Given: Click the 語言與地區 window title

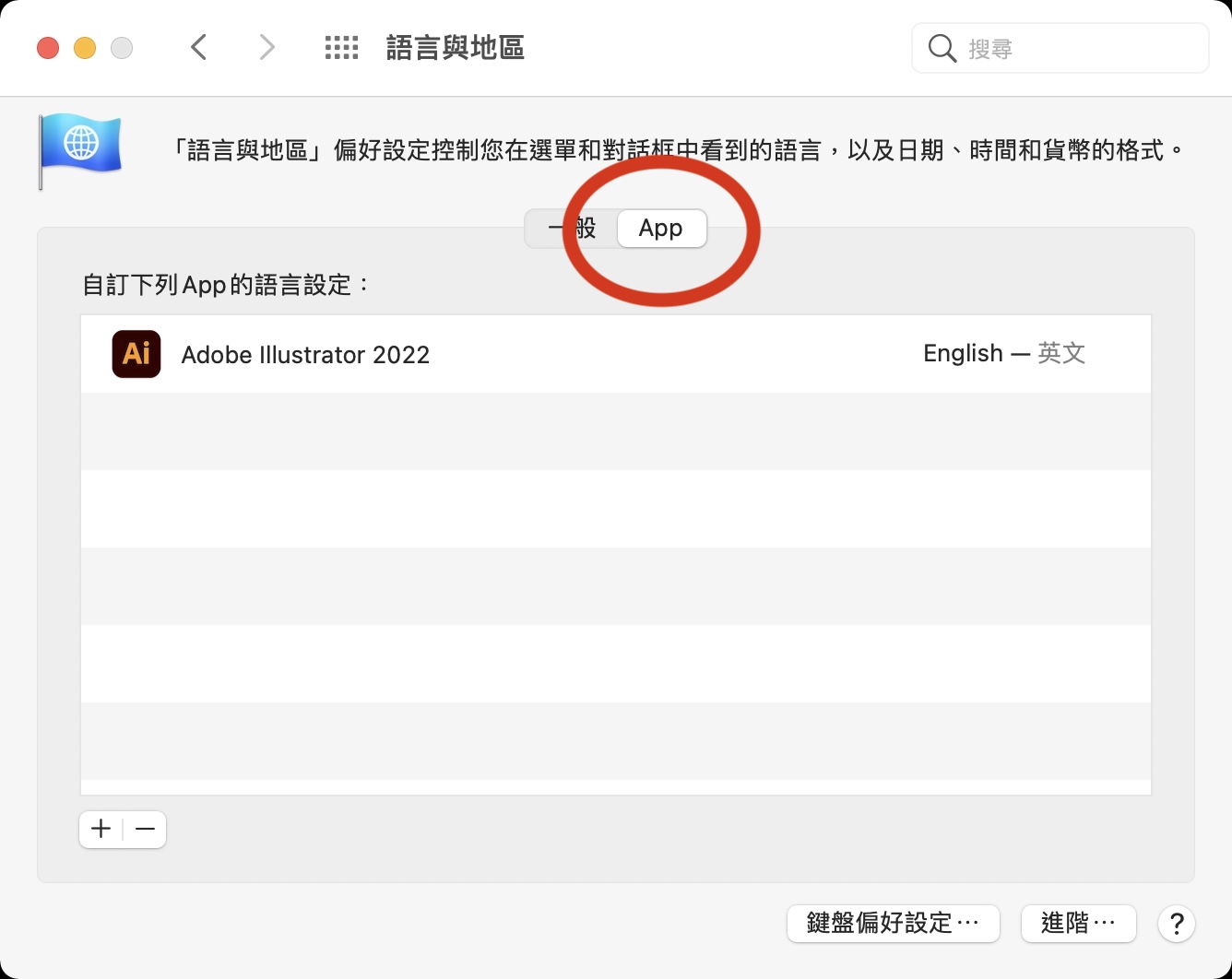Looking at the screenshot, I should tap(455, 48).
